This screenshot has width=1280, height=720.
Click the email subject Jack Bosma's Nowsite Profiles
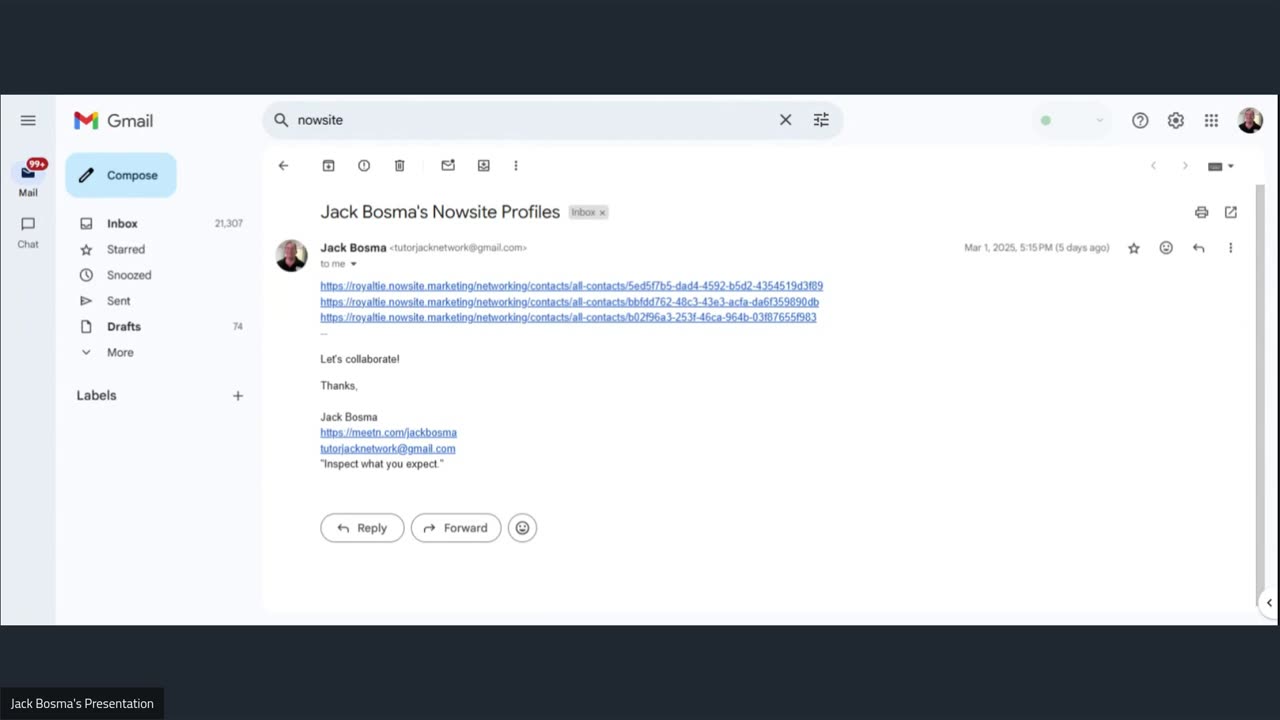pos(440,212)
